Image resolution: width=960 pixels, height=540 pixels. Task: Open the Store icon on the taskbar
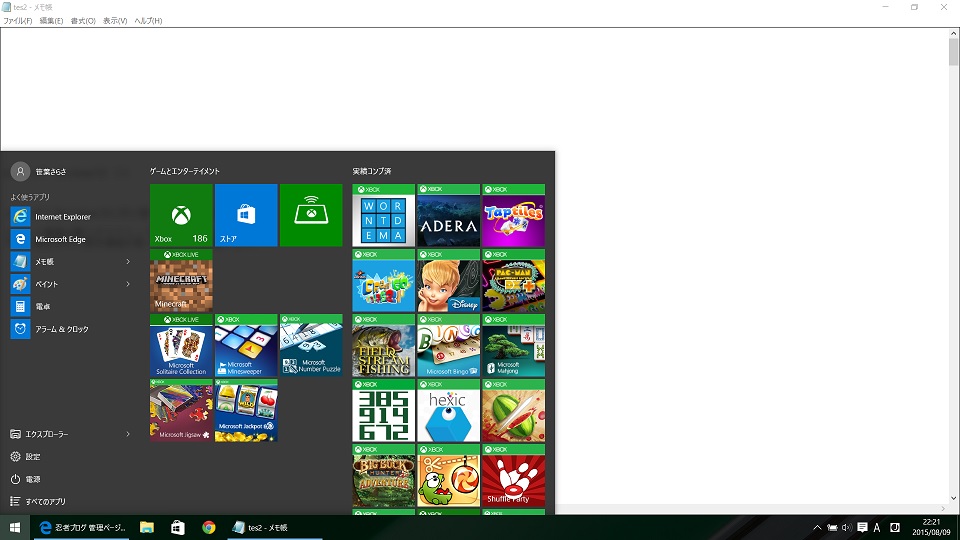(178, 527)
